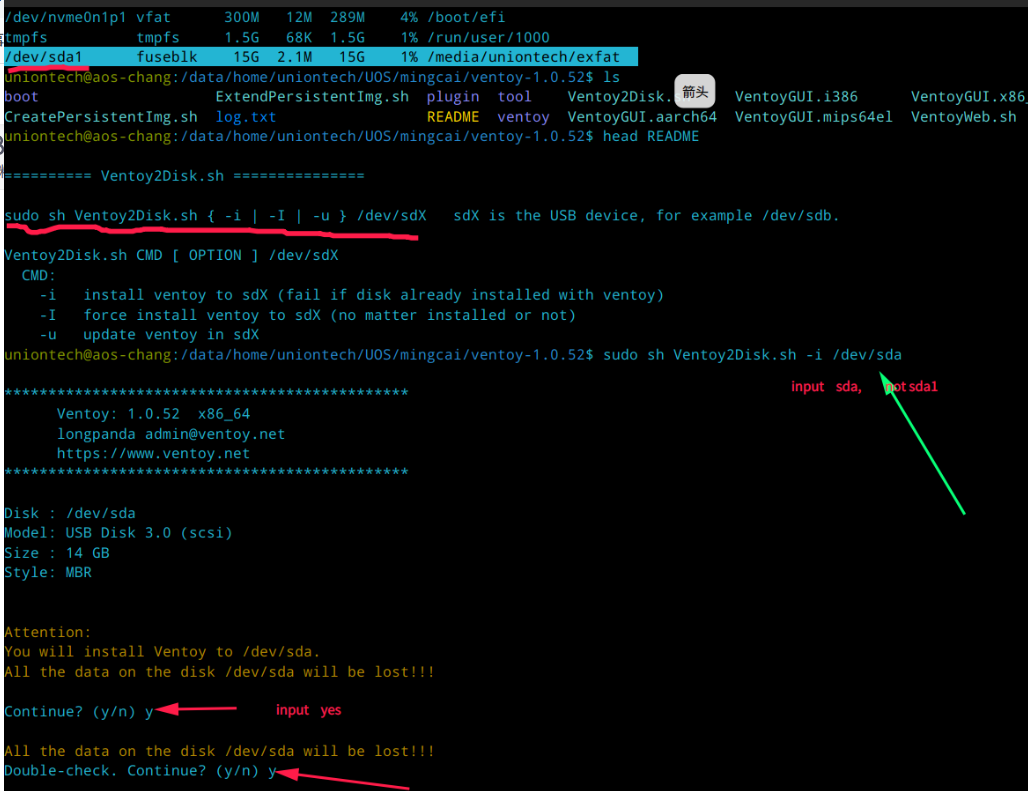1028x791 pixels.
Task: Click the 'sudo sh Ventoy2Disk.sh -i /dev/sda' command
Action: (x=752, y=355)
